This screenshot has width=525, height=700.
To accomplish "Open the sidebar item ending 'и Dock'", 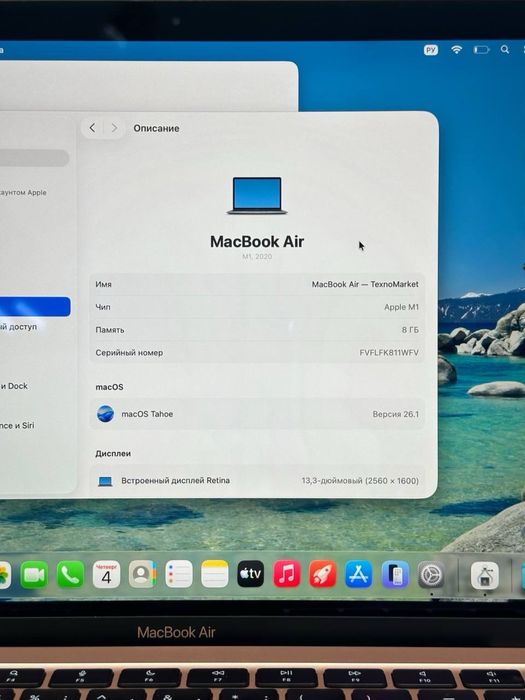I will click(x=14, y=386).
